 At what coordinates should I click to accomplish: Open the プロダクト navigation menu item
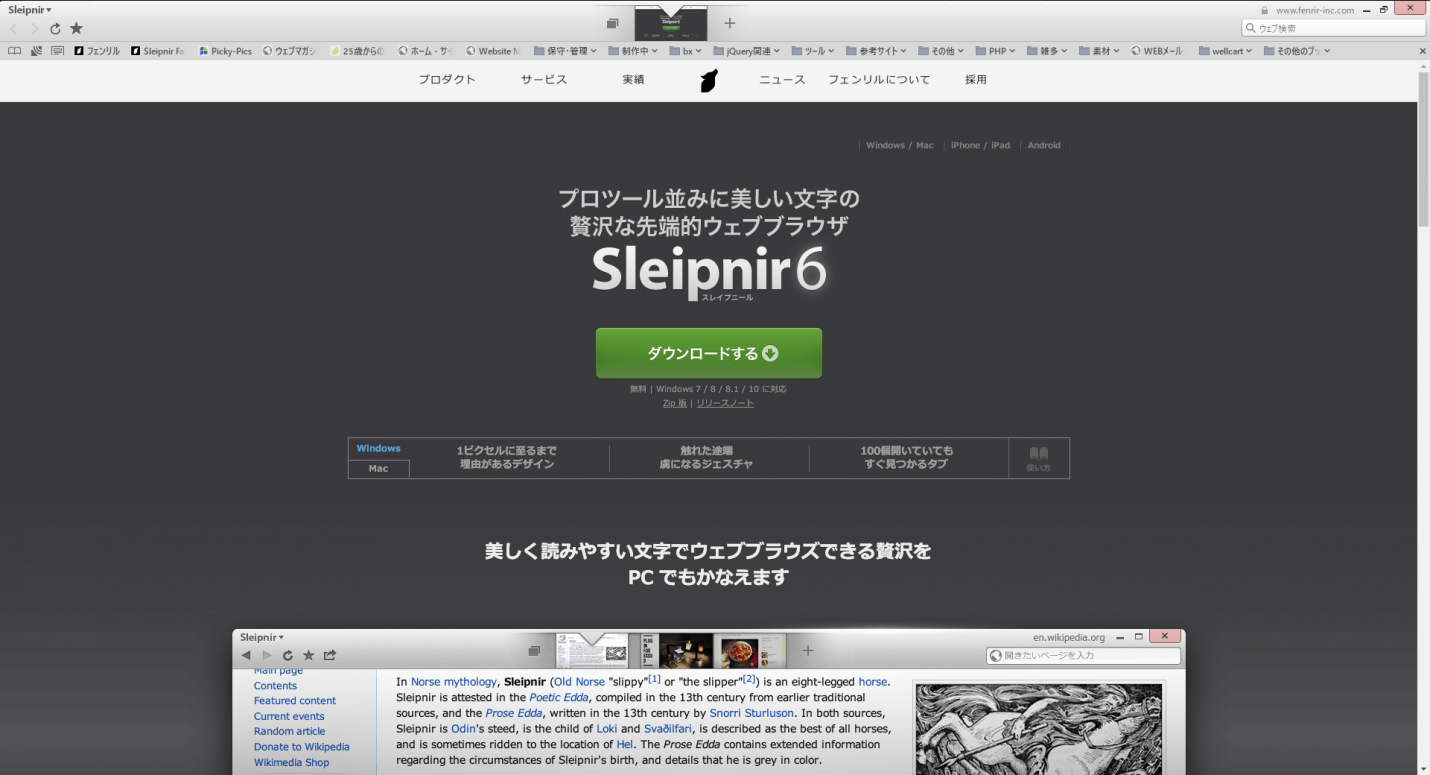click(x=447, y=80)
